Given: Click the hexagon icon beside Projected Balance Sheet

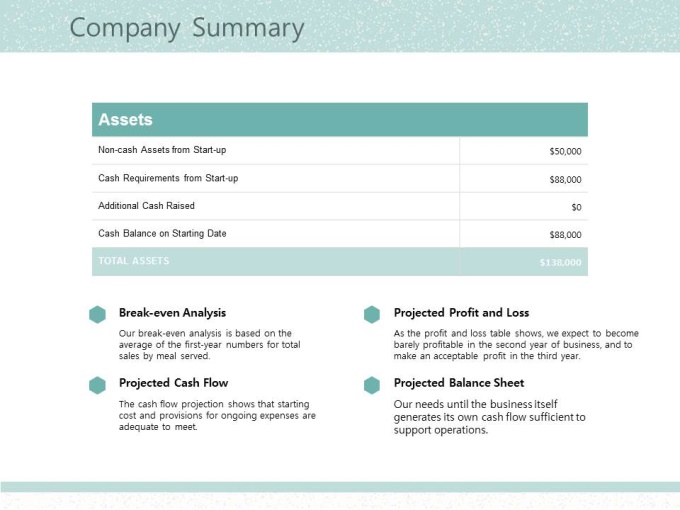Looking at the screenshot, I should click(x=372, y=385).
